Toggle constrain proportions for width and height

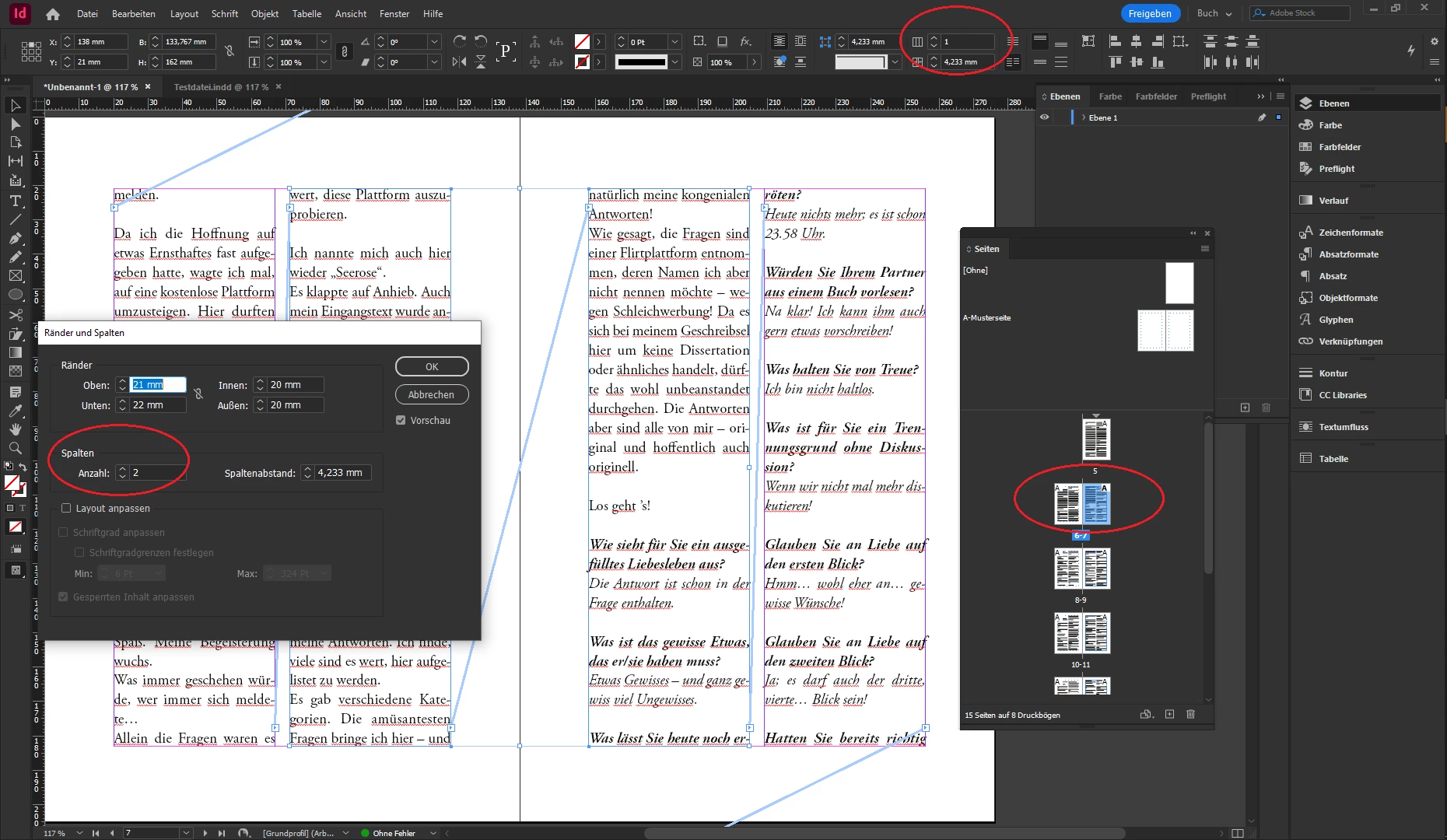pos(229,51)
